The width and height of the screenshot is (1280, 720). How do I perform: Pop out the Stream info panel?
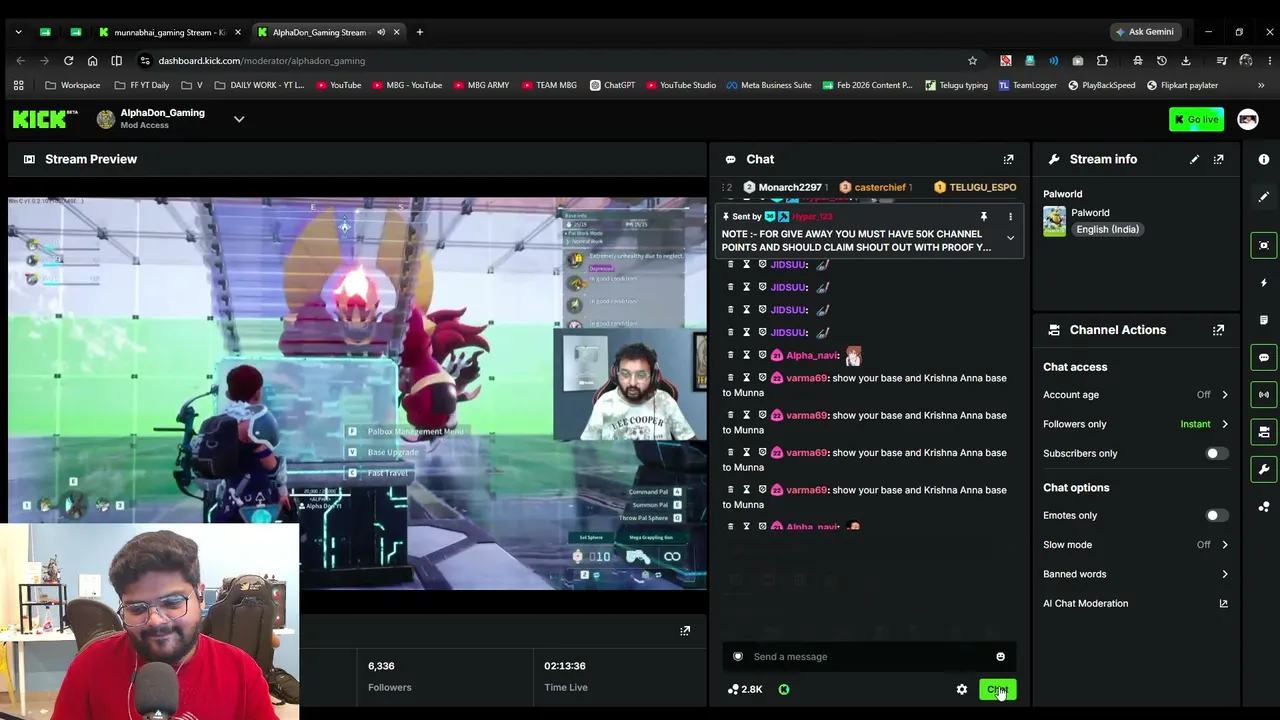click(1218, 159)
